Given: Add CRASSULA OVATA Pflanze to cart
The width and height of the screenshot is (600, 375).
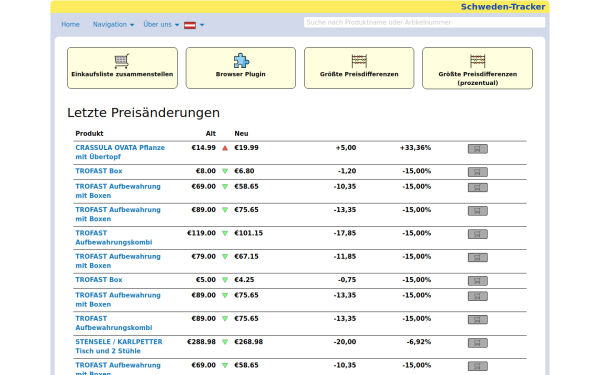Looking at the screenshot, I should click(x=478, y=149).
